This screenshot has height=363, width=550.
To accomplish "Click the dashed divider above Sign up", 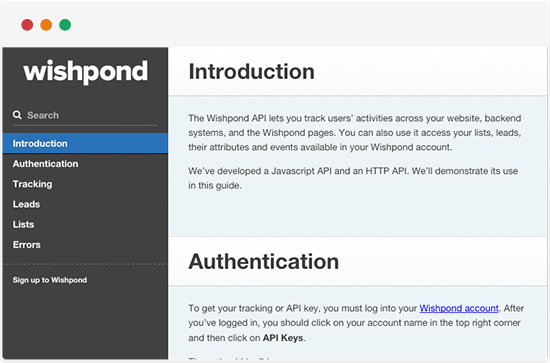I will click(x=85, y=264).
